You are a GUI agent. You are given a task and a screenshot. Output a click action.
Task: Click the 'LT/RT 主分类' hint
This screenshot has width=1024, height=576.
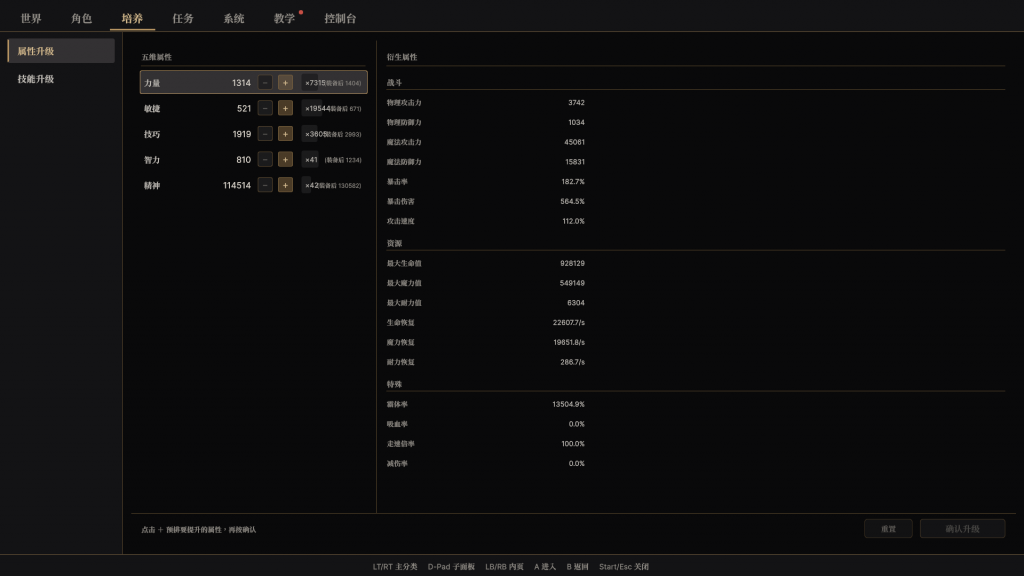pos(395,567)
